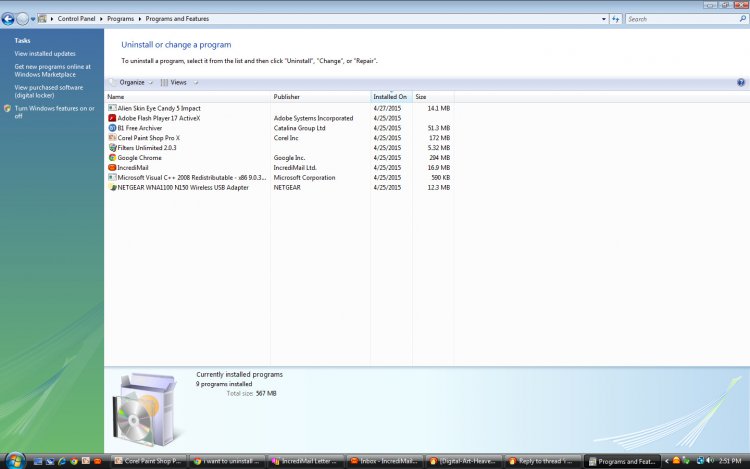The image size is (750, 469).
Task: Click IncrediMail Ltd. publisher cell
Action: [295, 168]
